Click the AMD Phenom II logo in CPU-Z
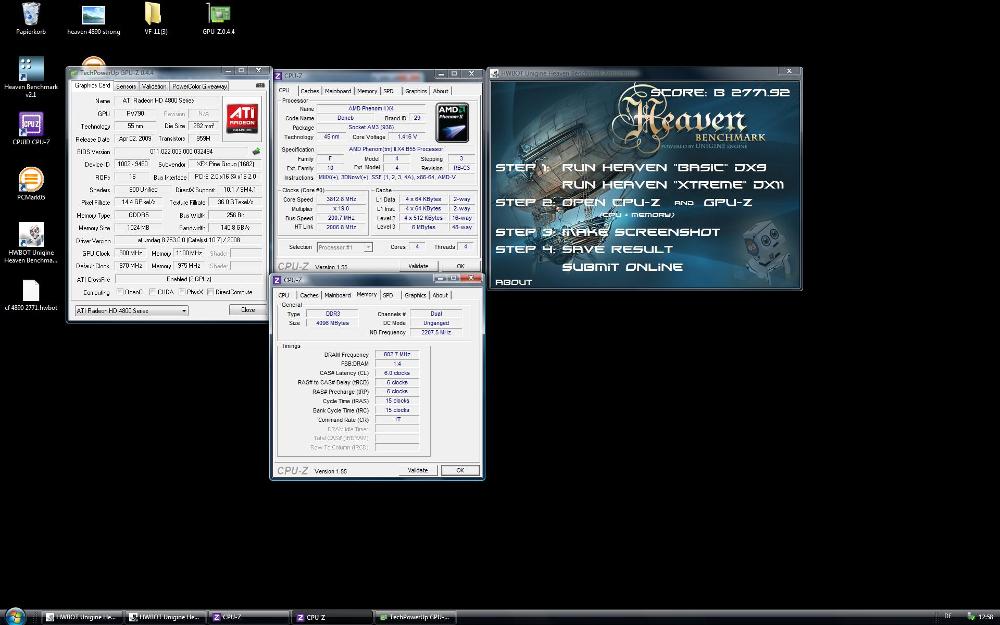This screenshot has width=1000, height=625. 453,122
